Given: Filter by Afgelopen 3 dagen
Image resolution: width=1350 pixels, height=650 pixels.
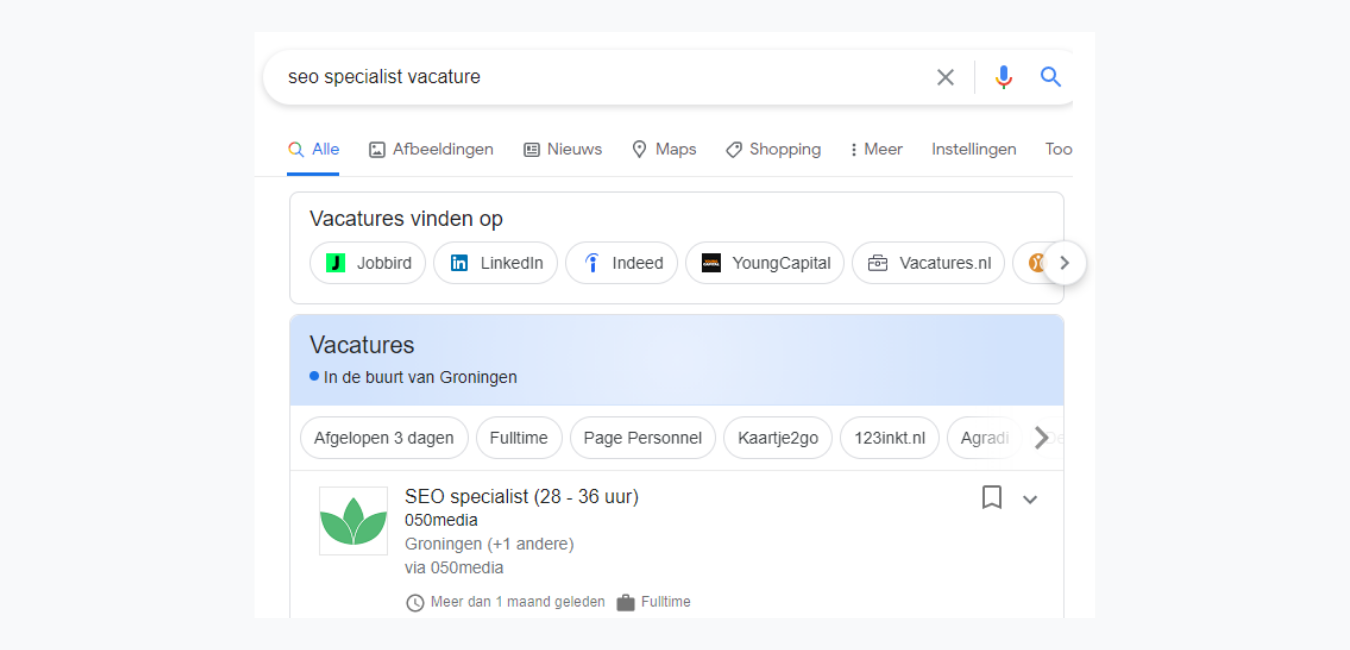Looking at the screenshot, I should tap(384, 438).
